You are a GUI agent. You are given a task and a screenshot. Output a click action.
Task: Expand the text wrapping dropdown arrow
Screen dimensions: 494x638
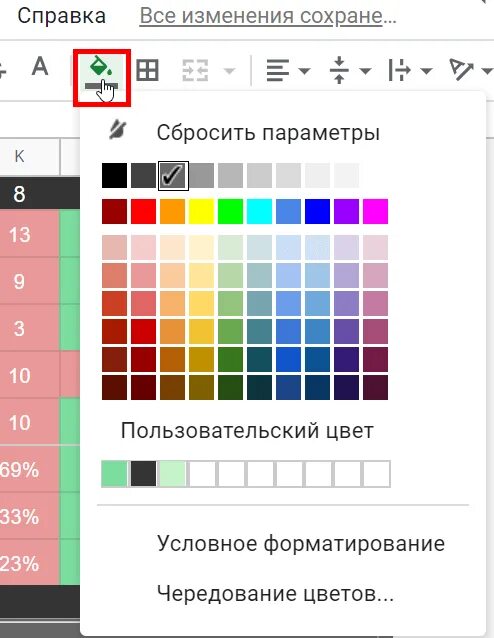(x=426, y=71)
